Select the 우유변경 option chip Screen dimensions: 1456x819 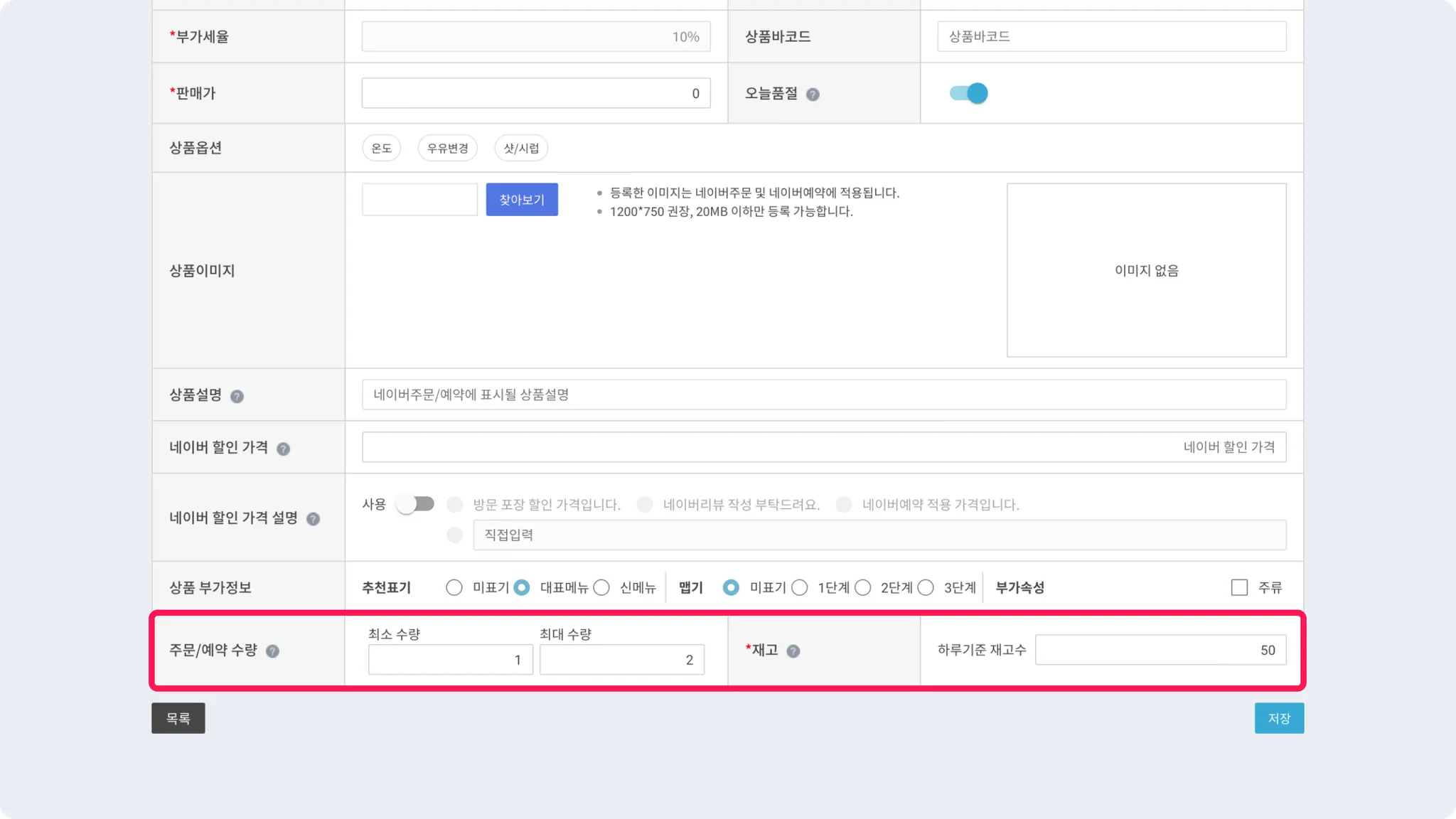447,148
